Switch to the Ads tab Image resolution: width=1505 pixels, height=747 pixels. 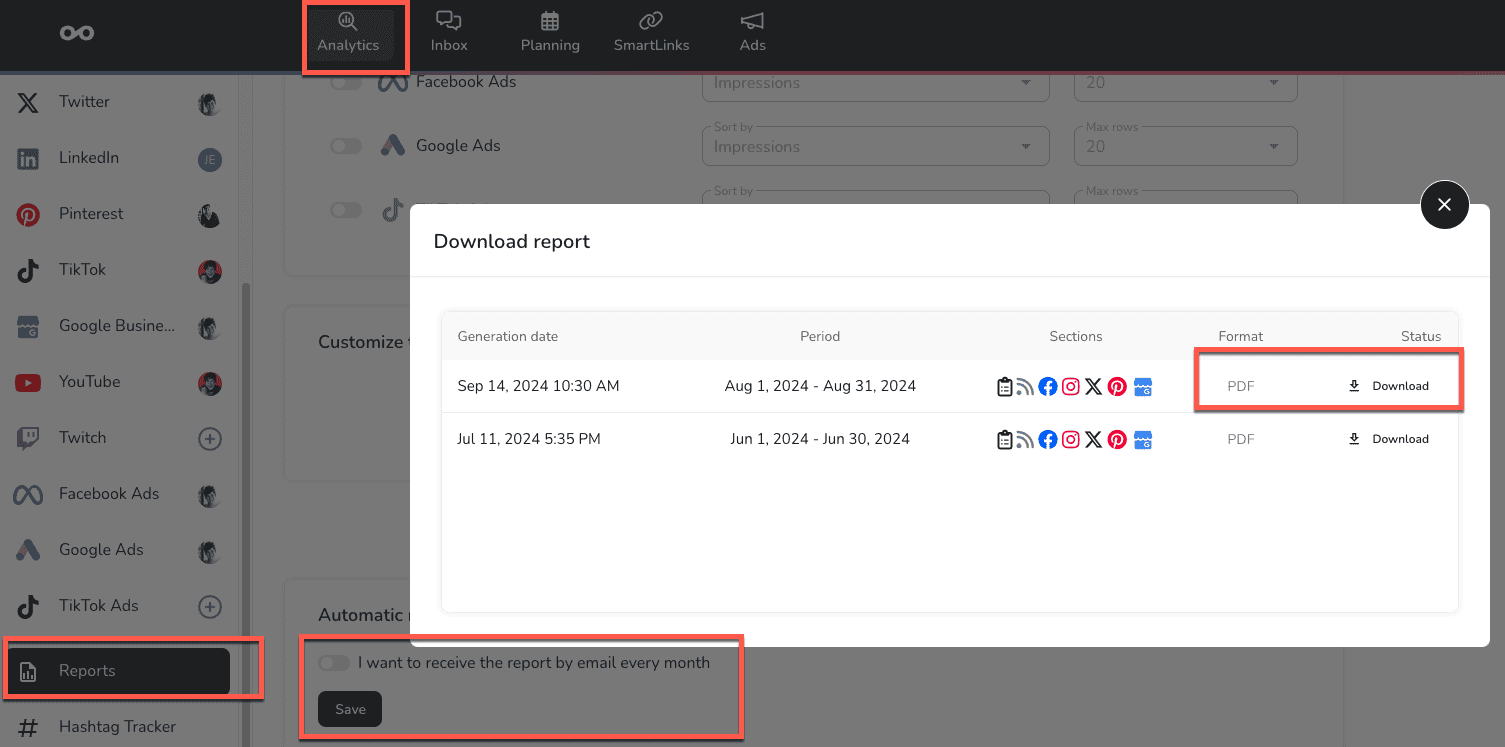(752, 33)
